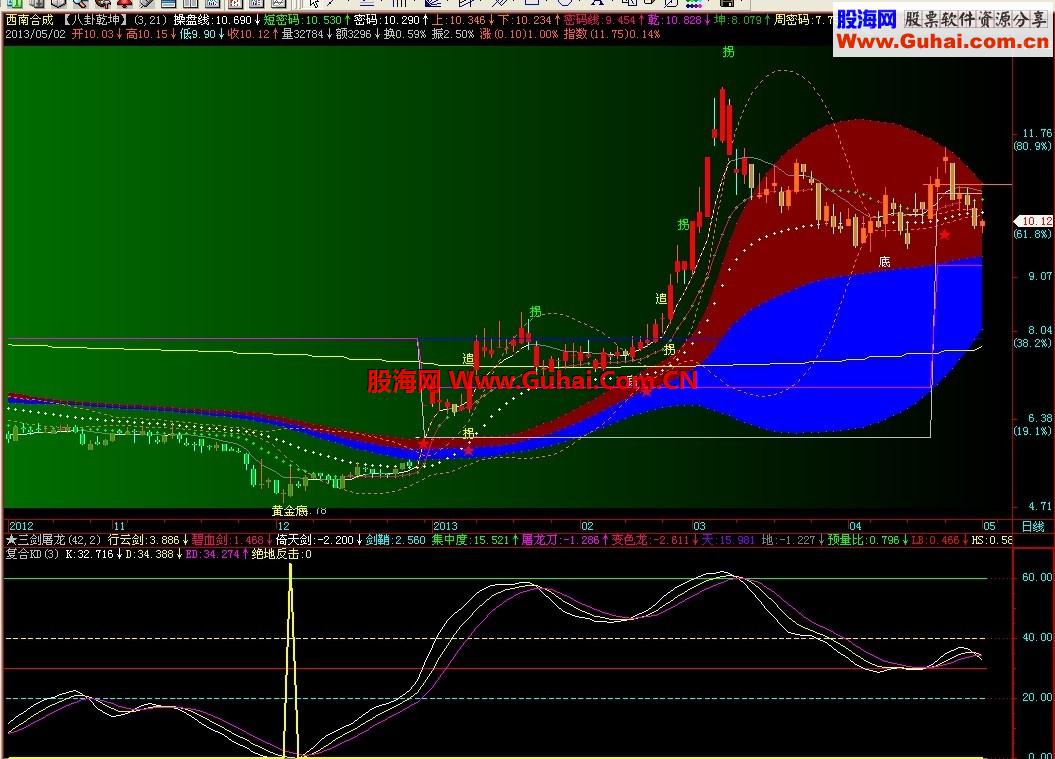1055x759 pixels.
Task: Jump to the 12 month marker
Action: [284, 526]
